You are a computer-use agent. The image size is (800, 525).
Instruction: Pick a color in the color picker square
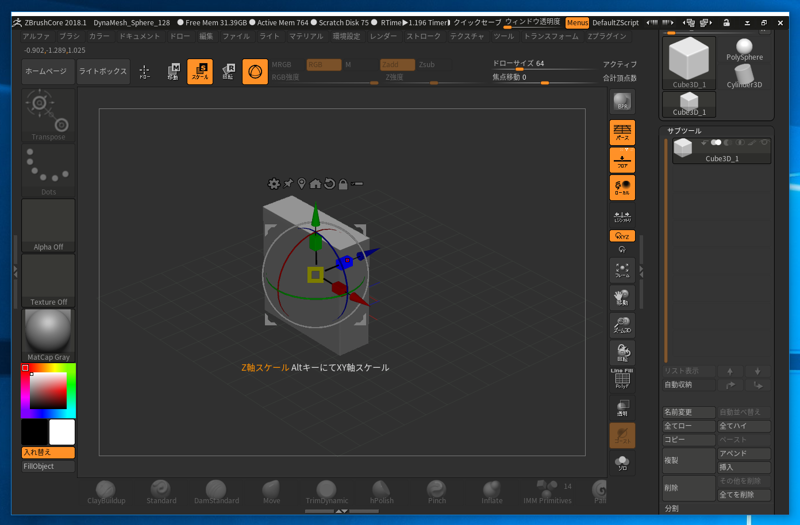click(48, 391)
